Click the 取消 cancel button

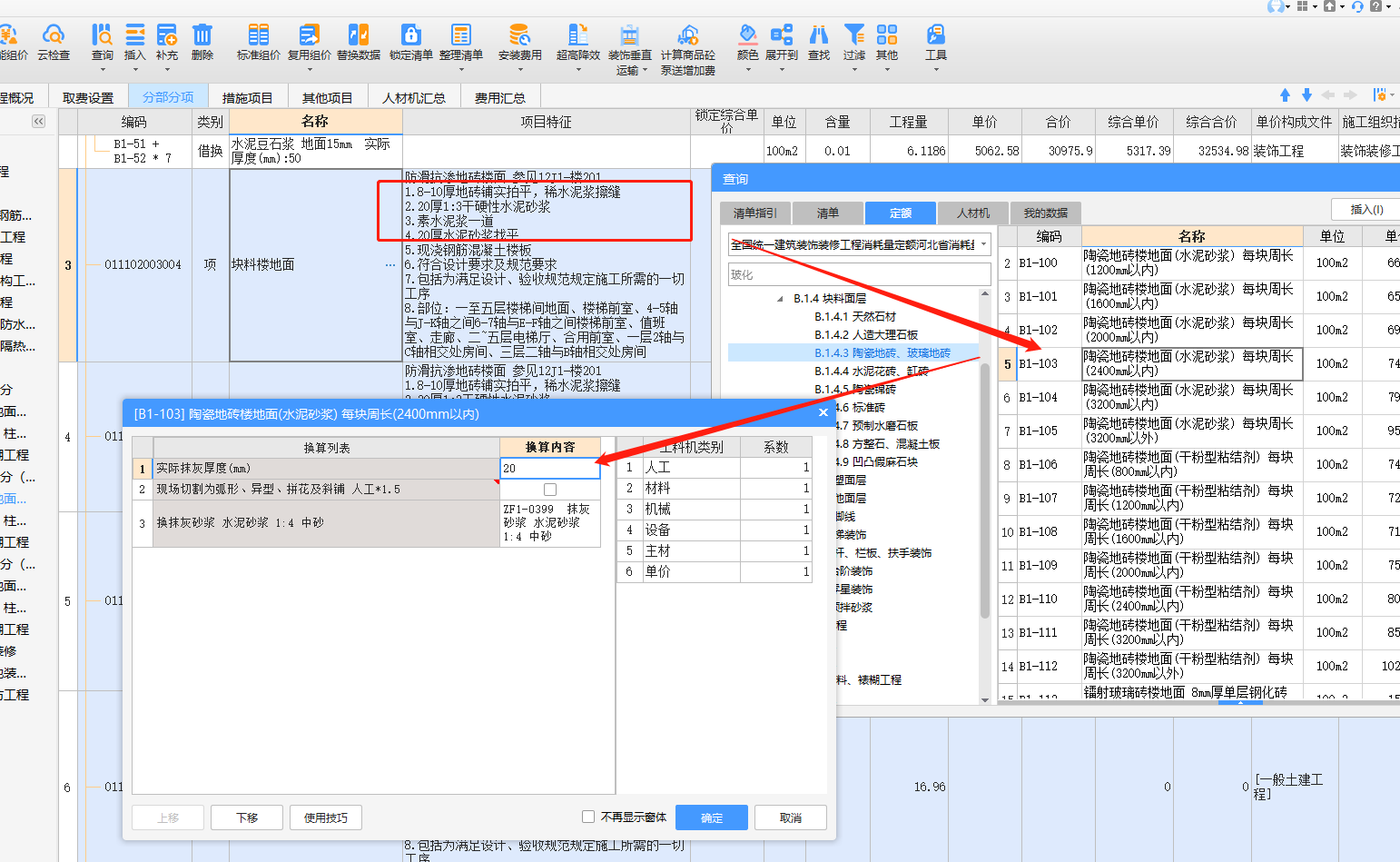click(791, 817)
